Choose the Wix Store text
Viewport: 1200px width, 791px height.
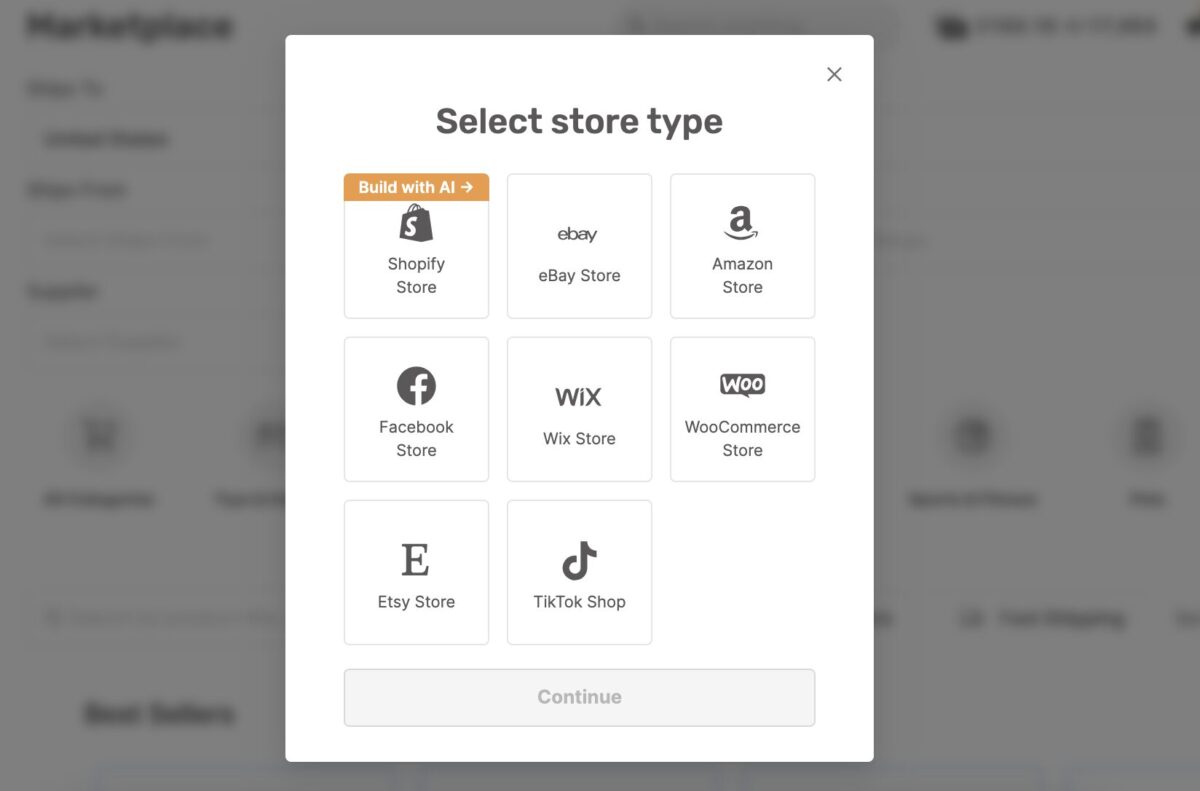pos(579,438)
